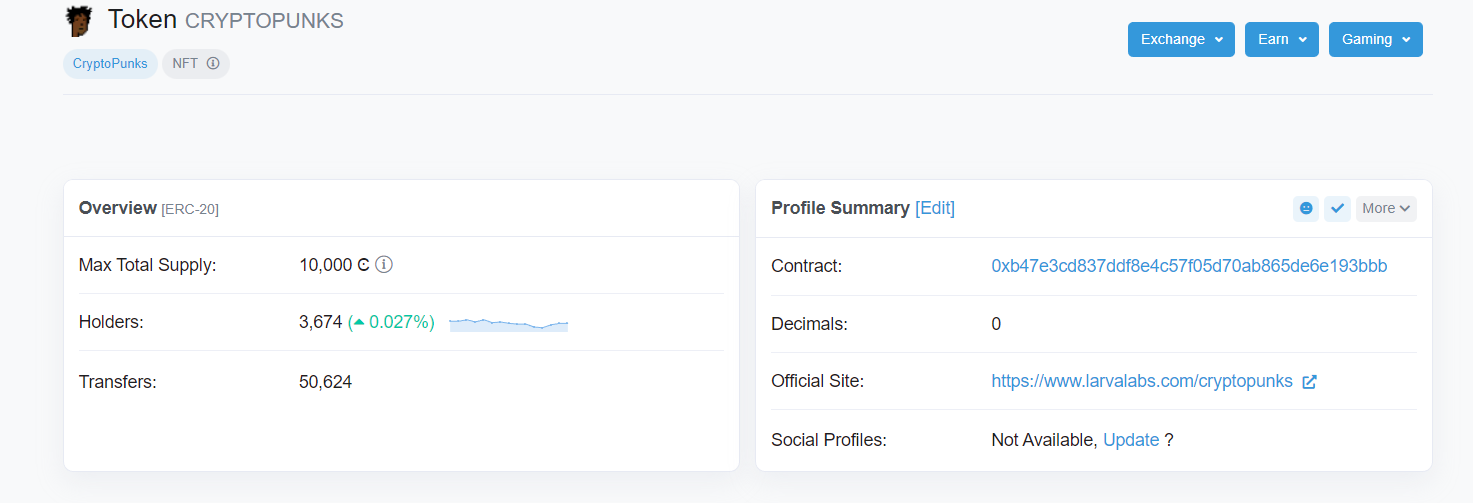This screenshot has width=1473, height=503.
Task: Click the info icon on NFT tag
Action: [x=213, y=64]
